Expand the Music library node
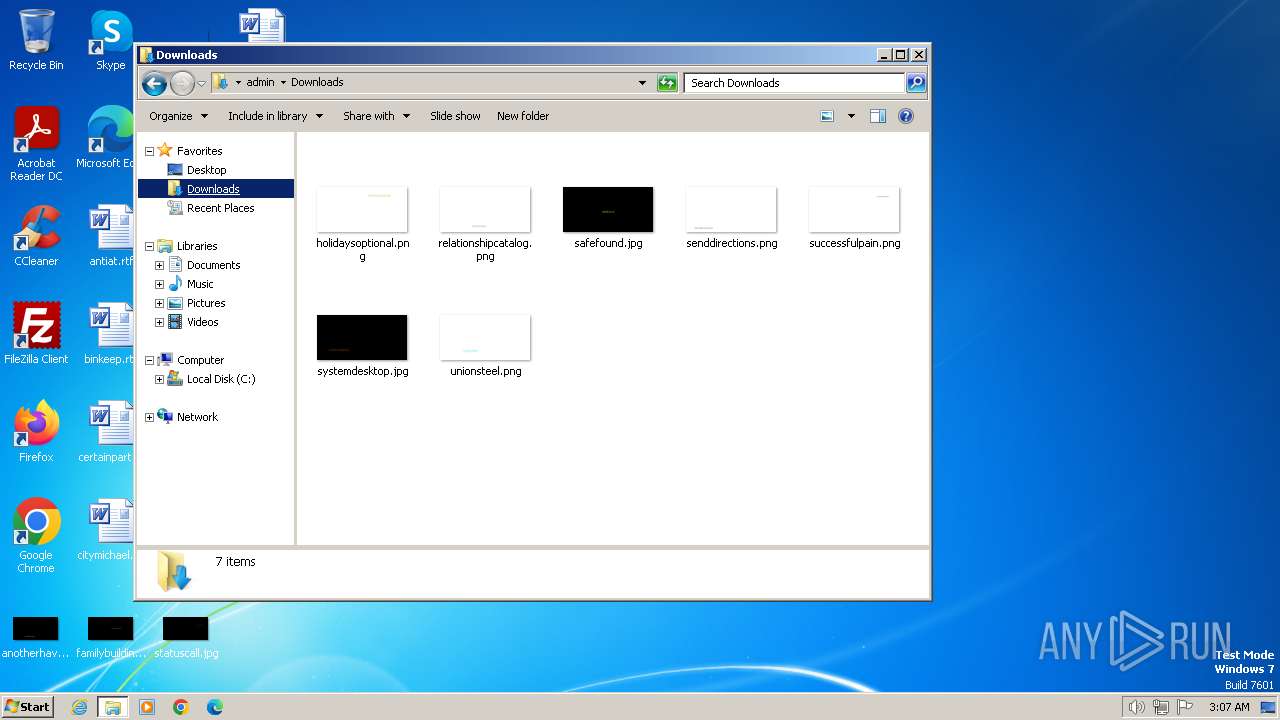 pos(159,284)
